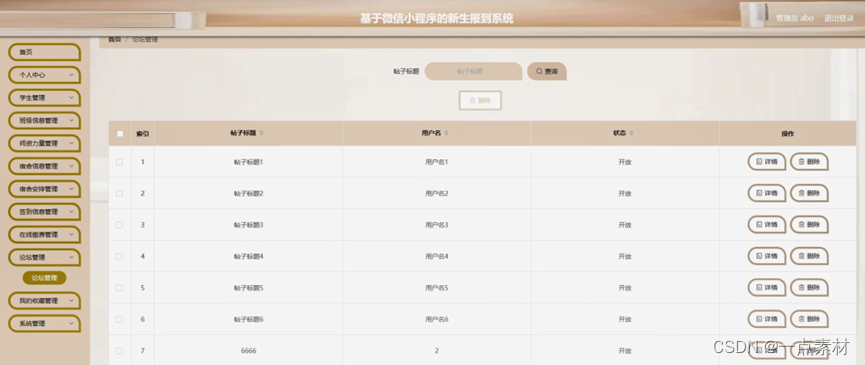Remove row 帖子标题5 using 删除

809,288
